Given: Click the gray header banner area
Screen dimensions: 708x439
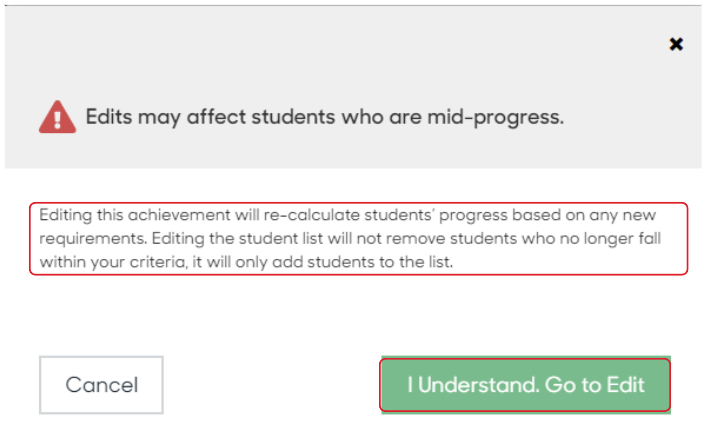Looking at the screenshot, I should 353,87.
